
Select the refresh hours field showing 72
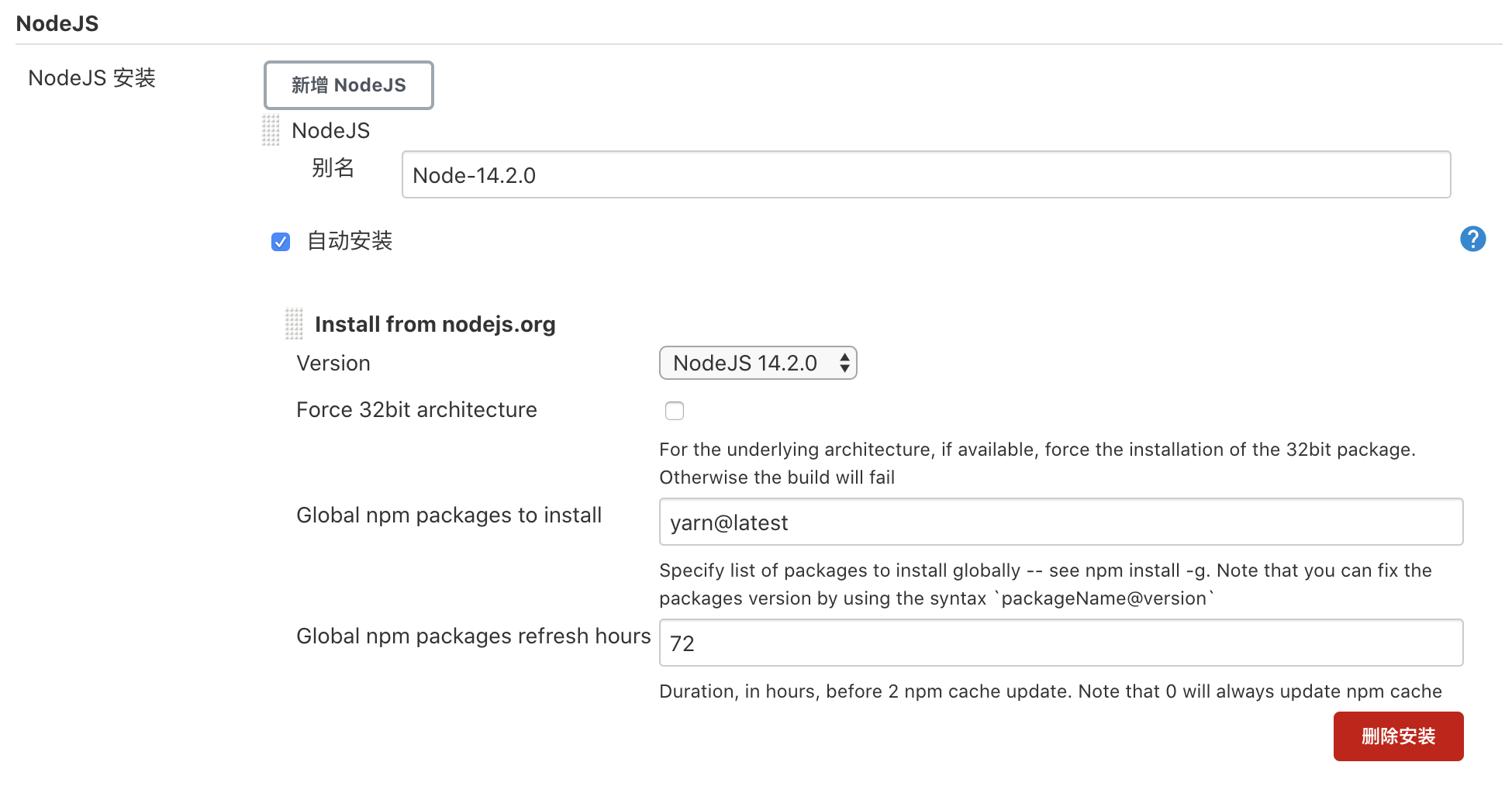point(1061,643)
